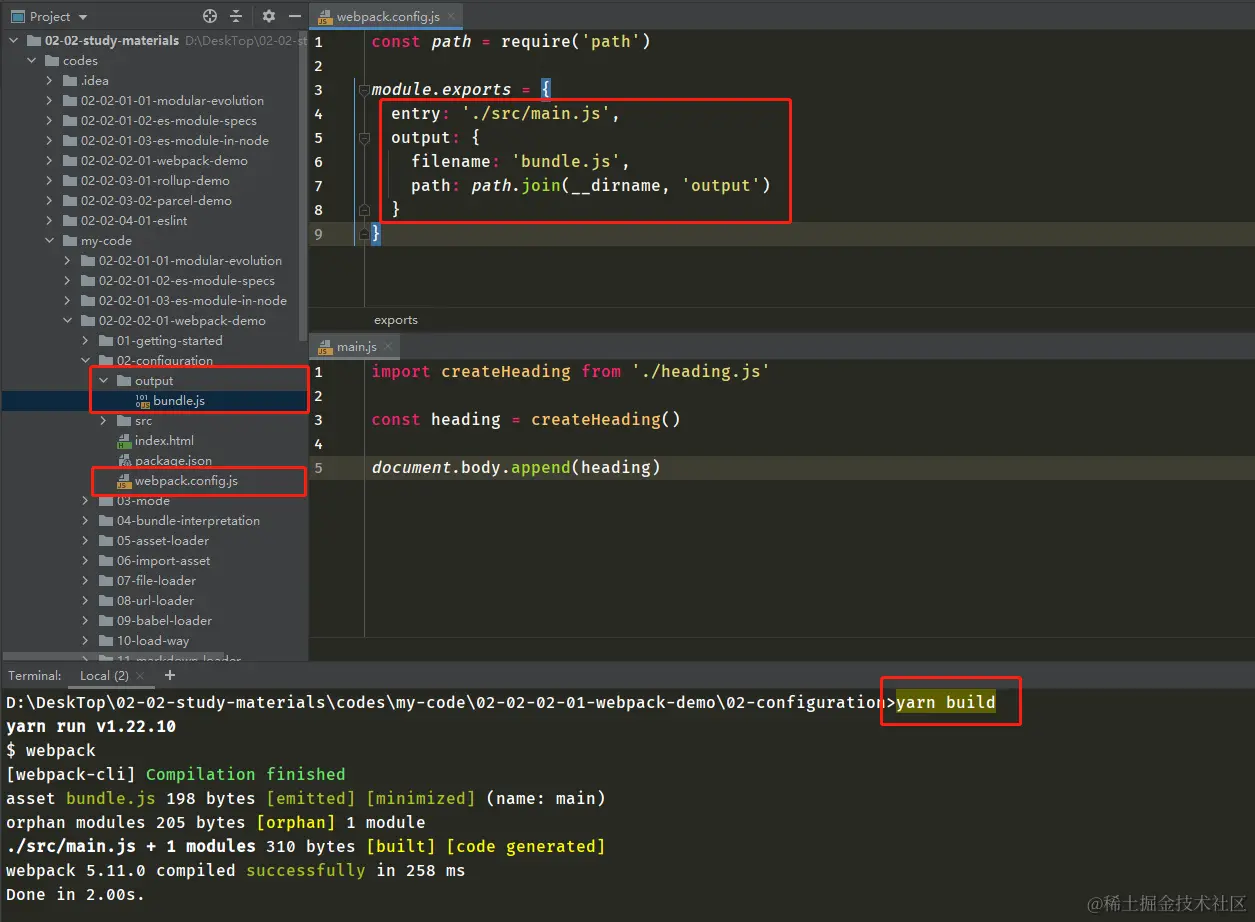
Task: Switch to the main.js editor tab
Action: [x=356, y=347]
